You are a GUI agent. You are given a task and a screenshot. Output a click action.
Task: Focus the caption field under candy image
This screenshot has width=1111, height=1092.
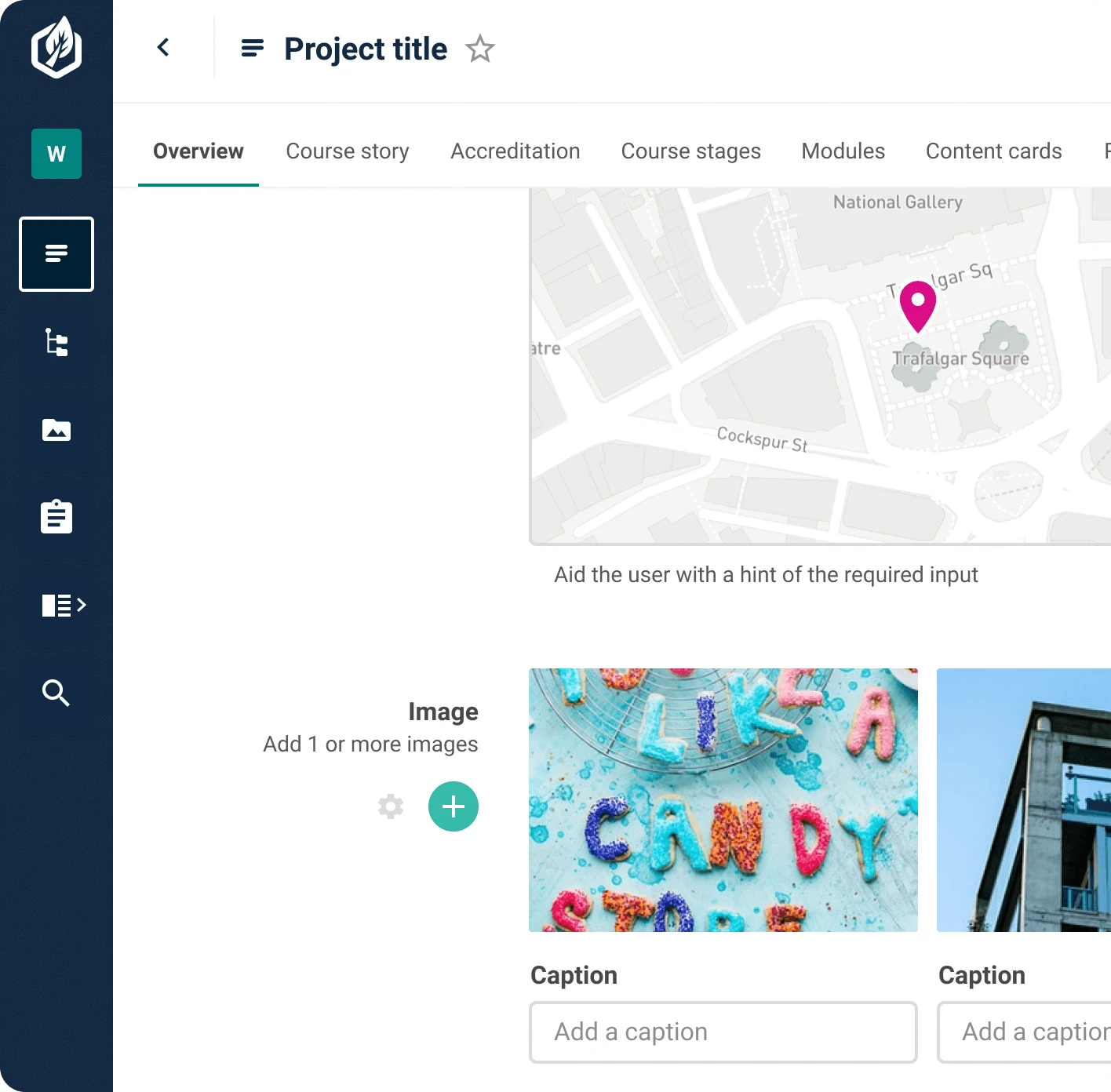click(x=723, y=1032)
